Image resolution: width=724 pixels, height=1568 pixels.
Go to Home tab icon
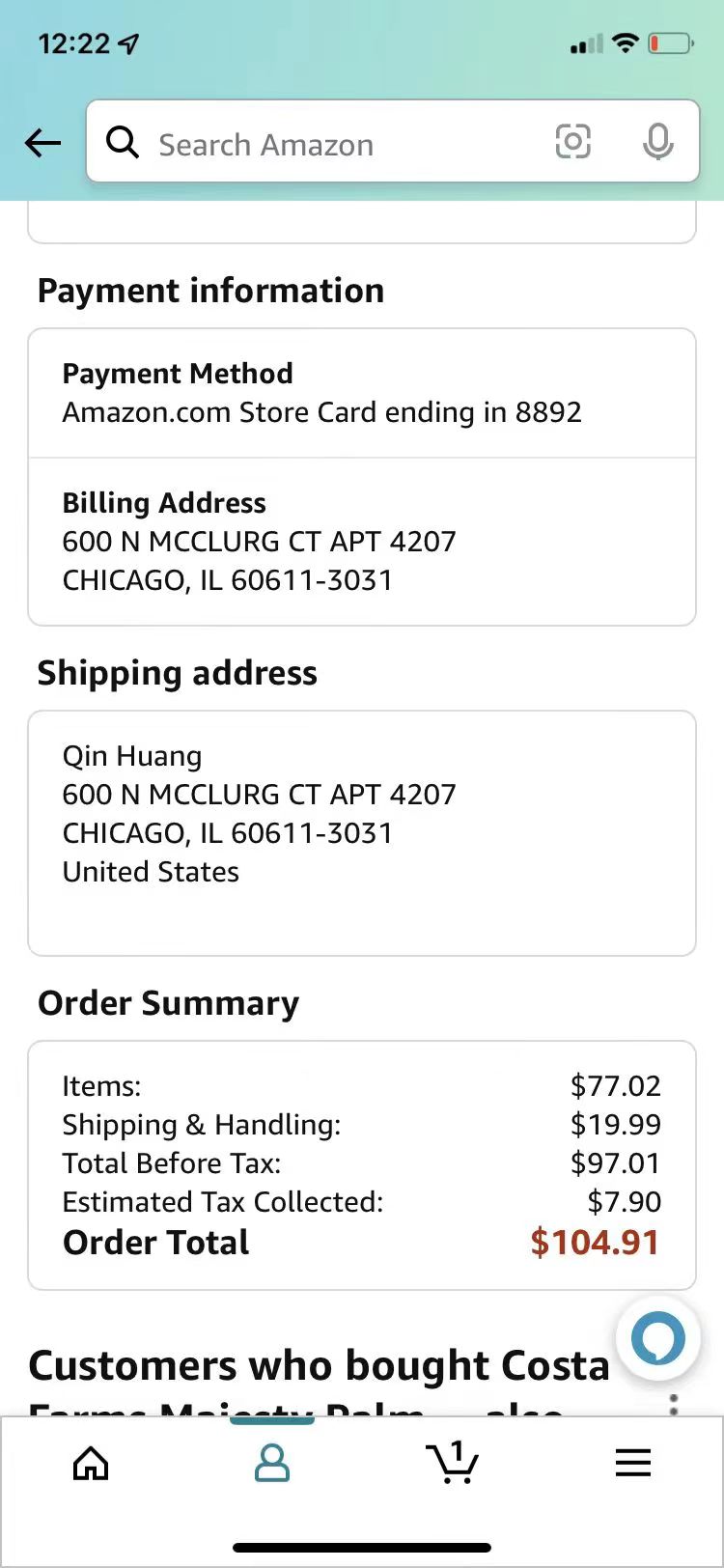(x=91, y=1464)
